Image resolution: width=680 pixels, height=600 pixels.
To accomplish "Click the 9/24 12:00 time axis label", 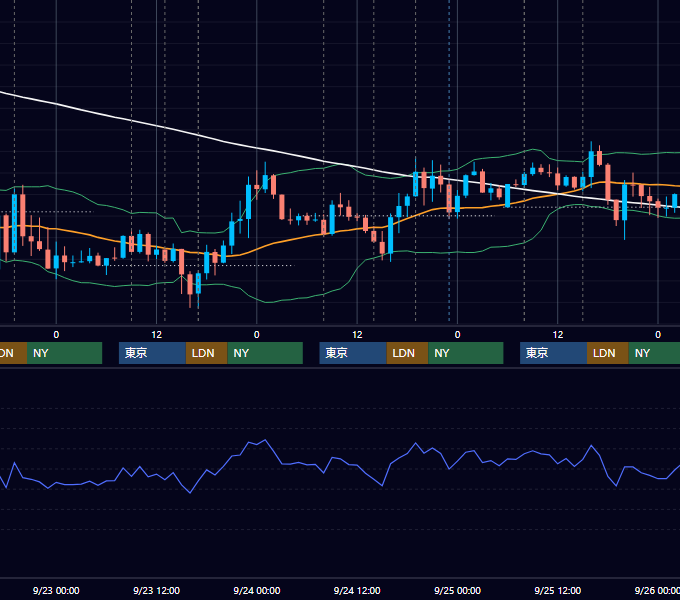I will coord(357,590).
